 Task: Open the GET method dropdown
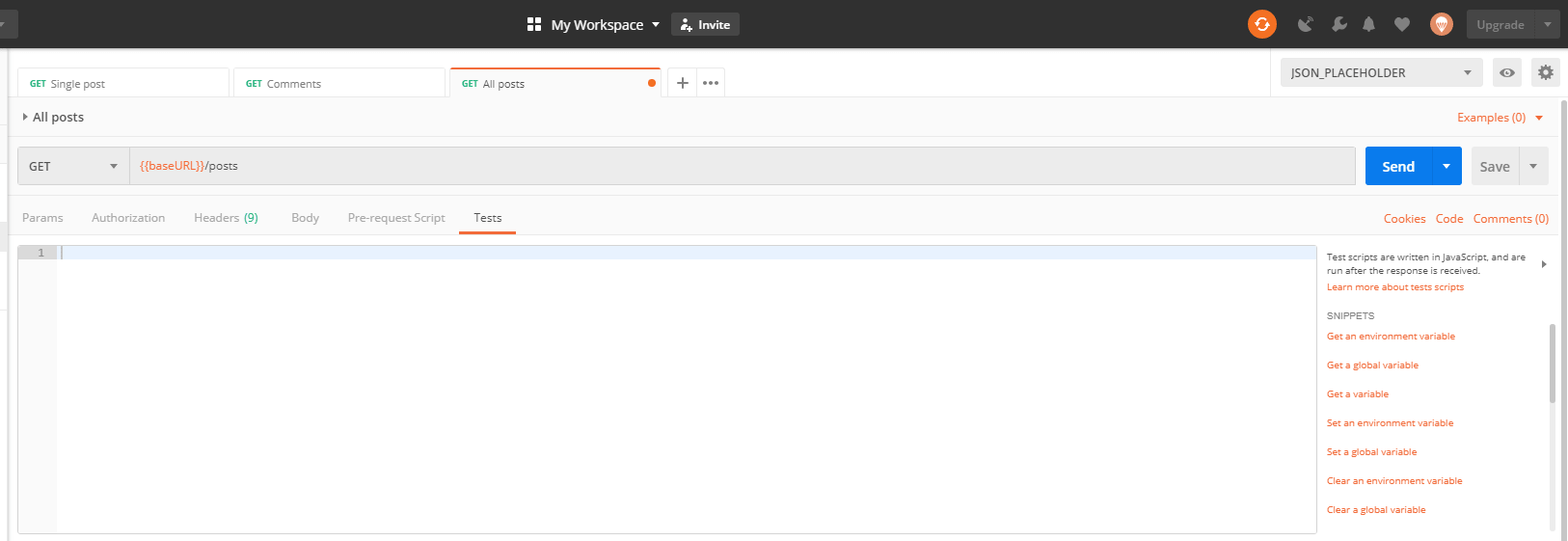point(73,166)
